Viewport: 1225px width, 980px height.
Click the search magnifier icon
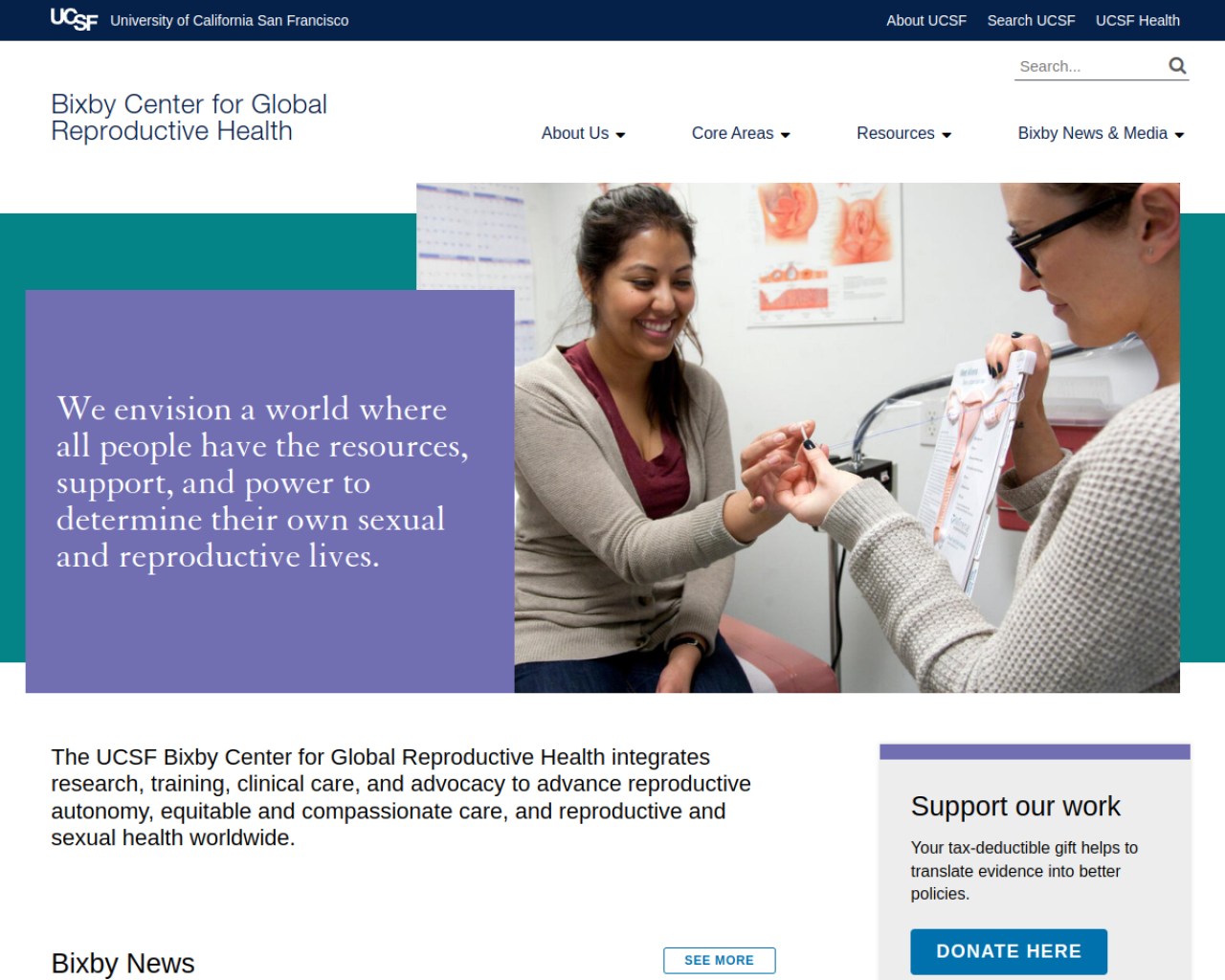[1177, 66]
